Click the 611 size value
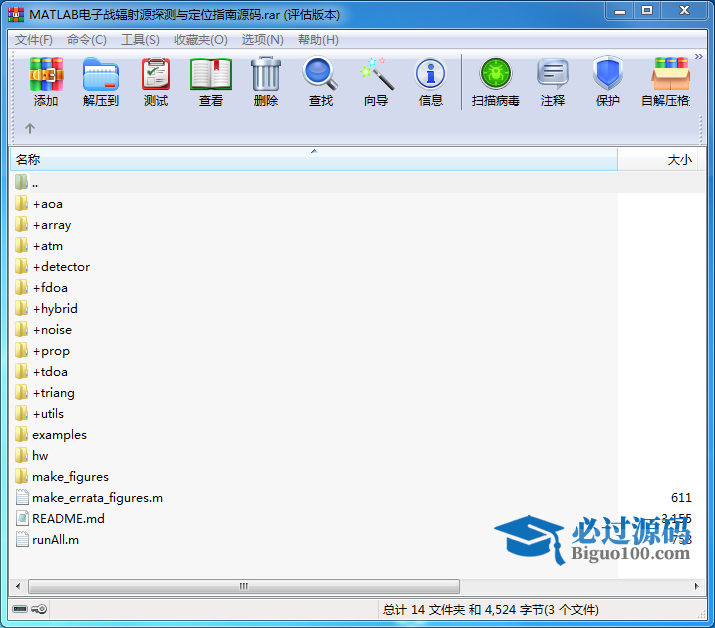715x628 pixels. point(681,498)
